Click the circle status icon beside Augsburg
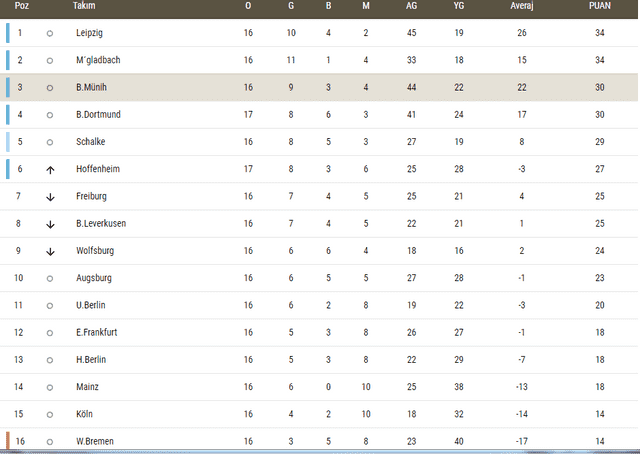The image size is (640, 454). coord(50,278)
